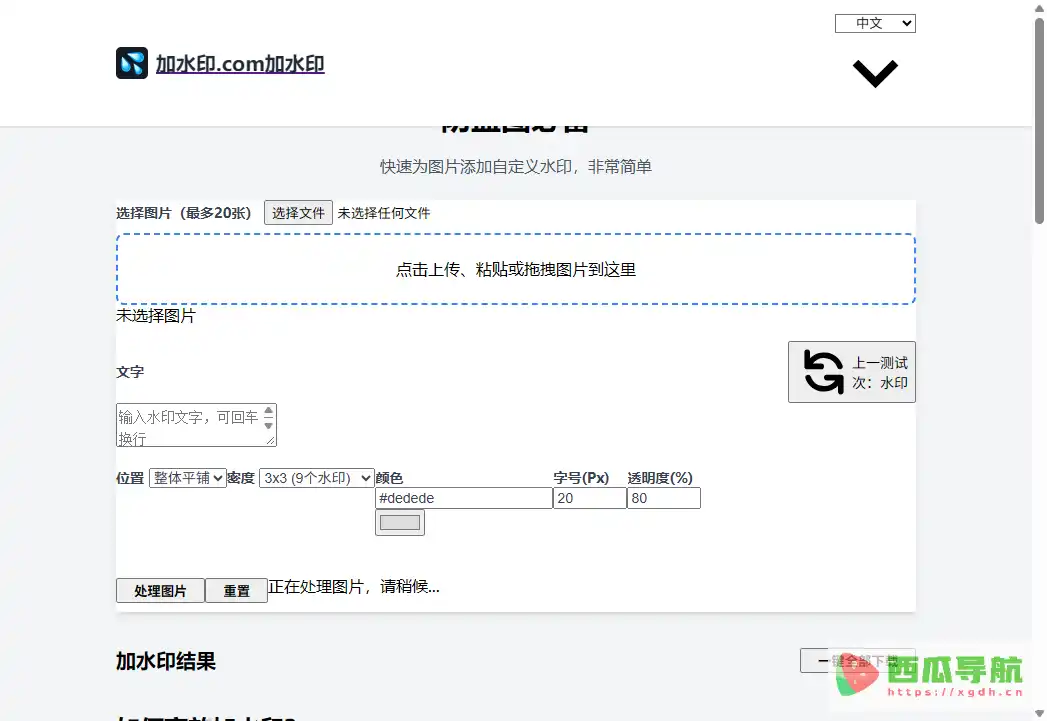Click the 颜色 label
The width and height of the screenshot is (1047, 721).
389,478
